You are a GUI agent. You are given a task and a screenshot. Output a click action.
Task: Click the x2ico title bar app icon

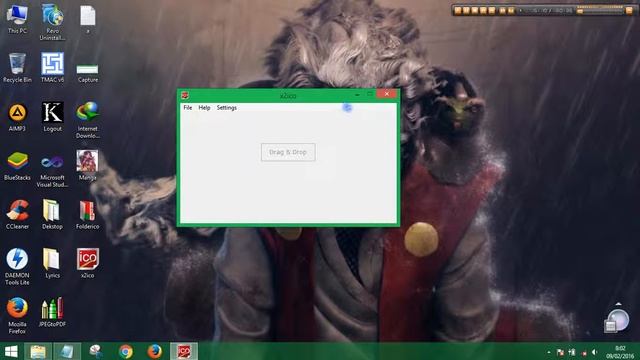[x=185, y=96]
